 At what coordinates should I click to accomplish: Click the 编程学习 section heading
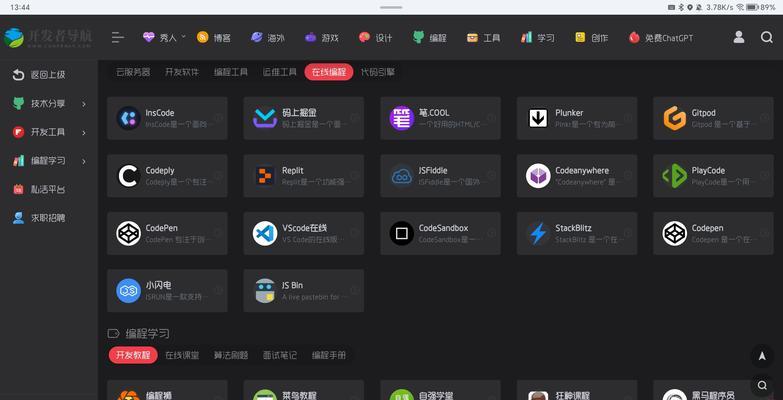147,334
